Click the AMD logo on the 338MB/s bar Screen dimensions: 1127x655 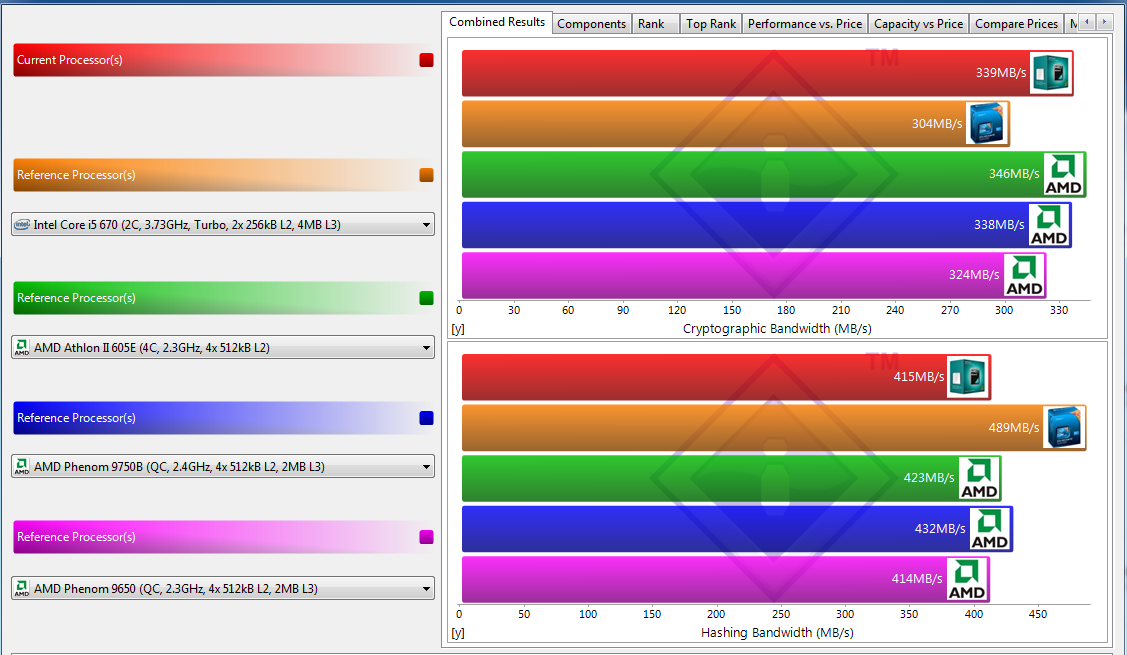[1049, 225]
